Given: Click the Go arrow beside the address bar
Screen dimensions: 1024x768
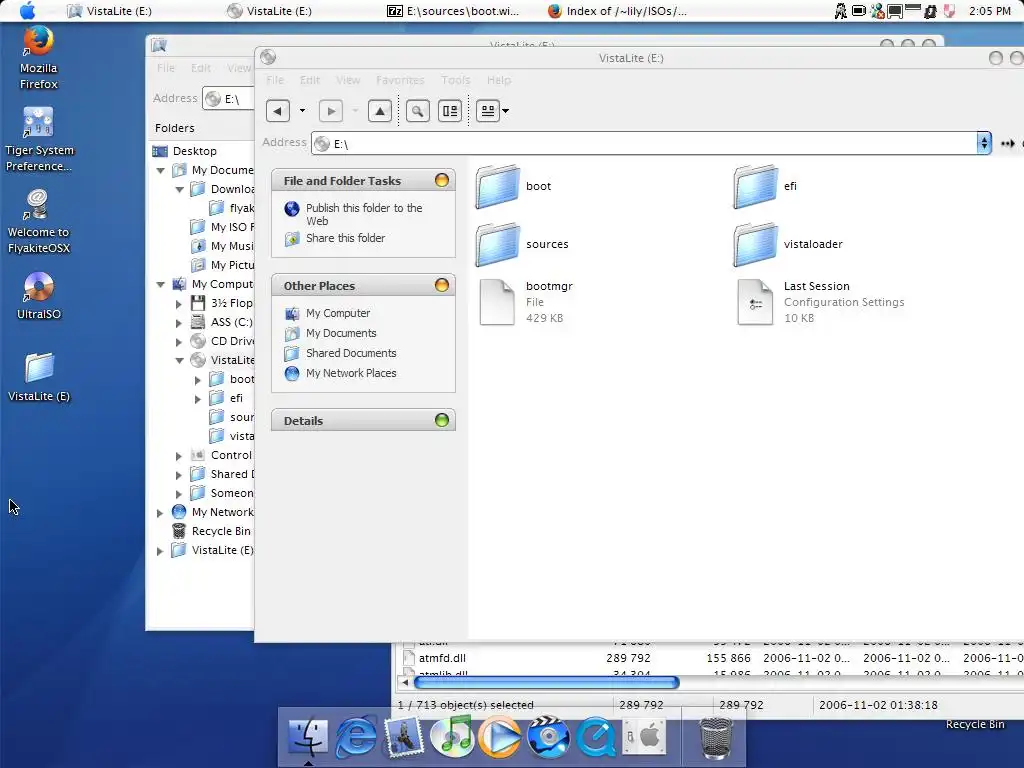Looking at the screenshot, I should point(1008,144).
